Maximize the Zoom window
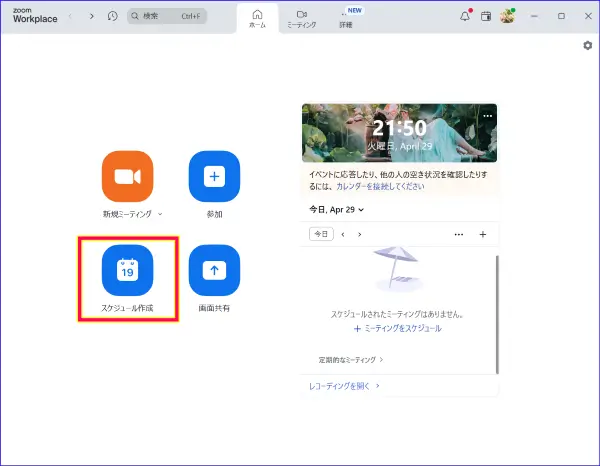 click(561, 16)
